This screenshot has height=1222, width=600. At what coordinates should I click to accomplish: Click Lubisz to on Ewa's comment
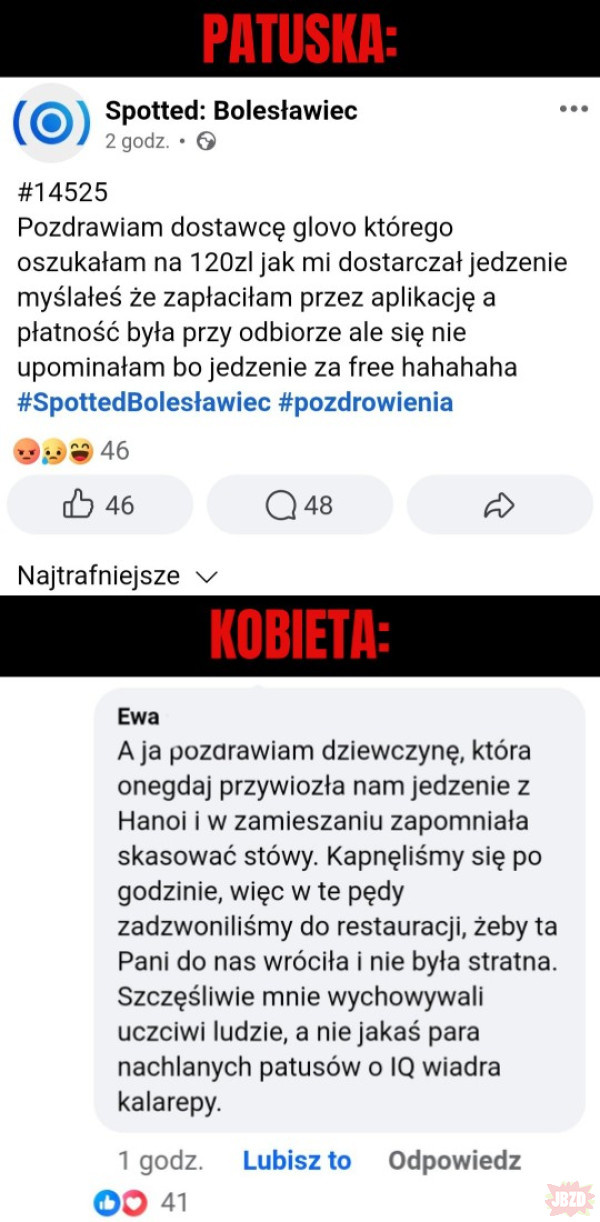point(297,1161)
